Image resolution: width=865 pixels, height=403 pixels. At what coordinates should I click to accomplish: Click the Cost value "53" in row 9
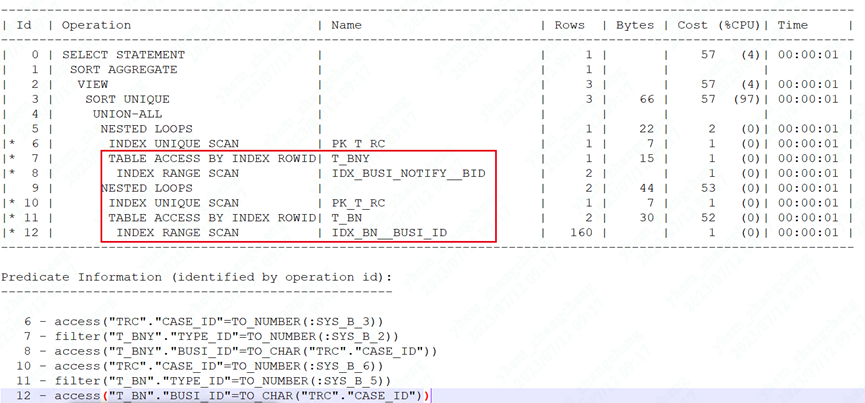tap(708, 189)
